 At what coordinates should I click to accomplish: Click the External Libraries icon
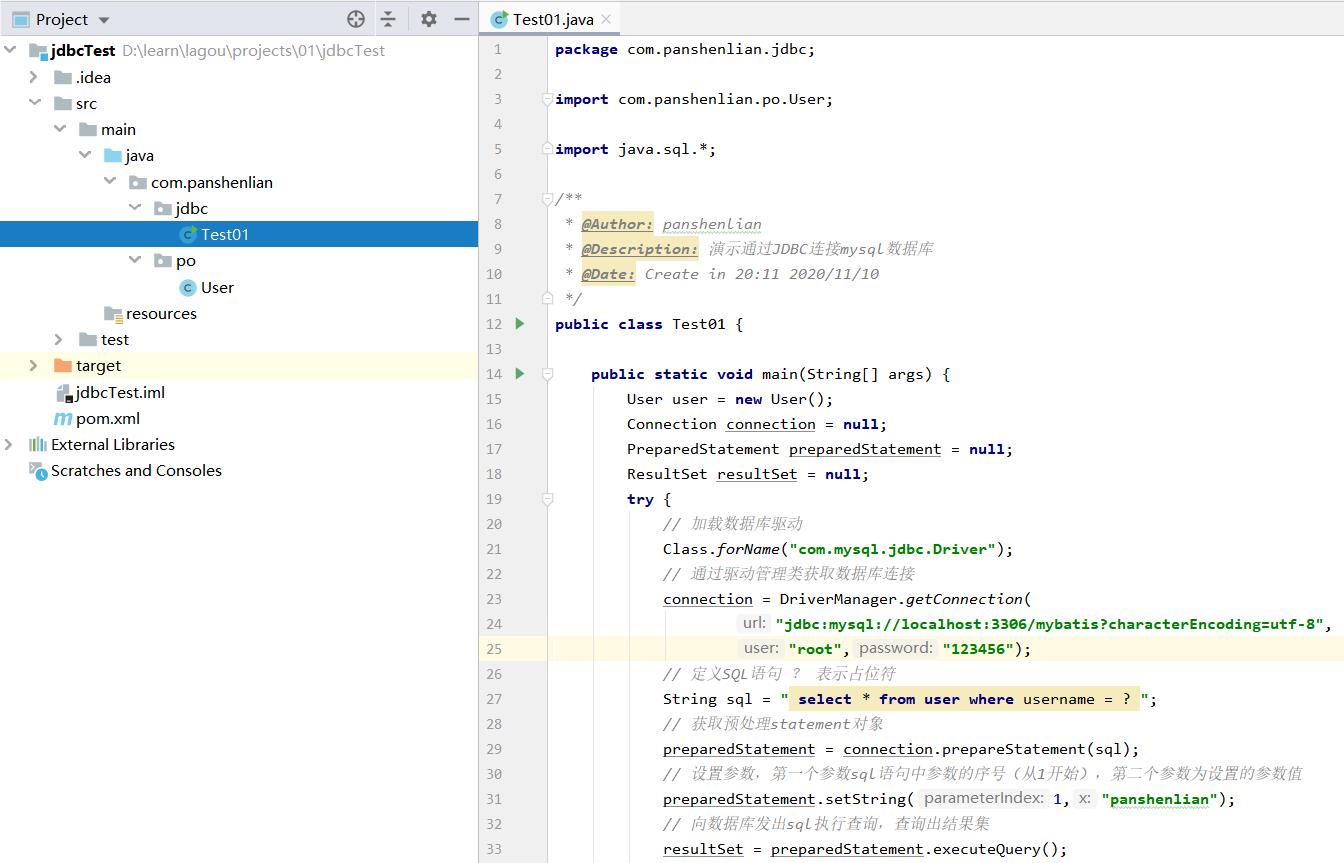tap(38, 444)
